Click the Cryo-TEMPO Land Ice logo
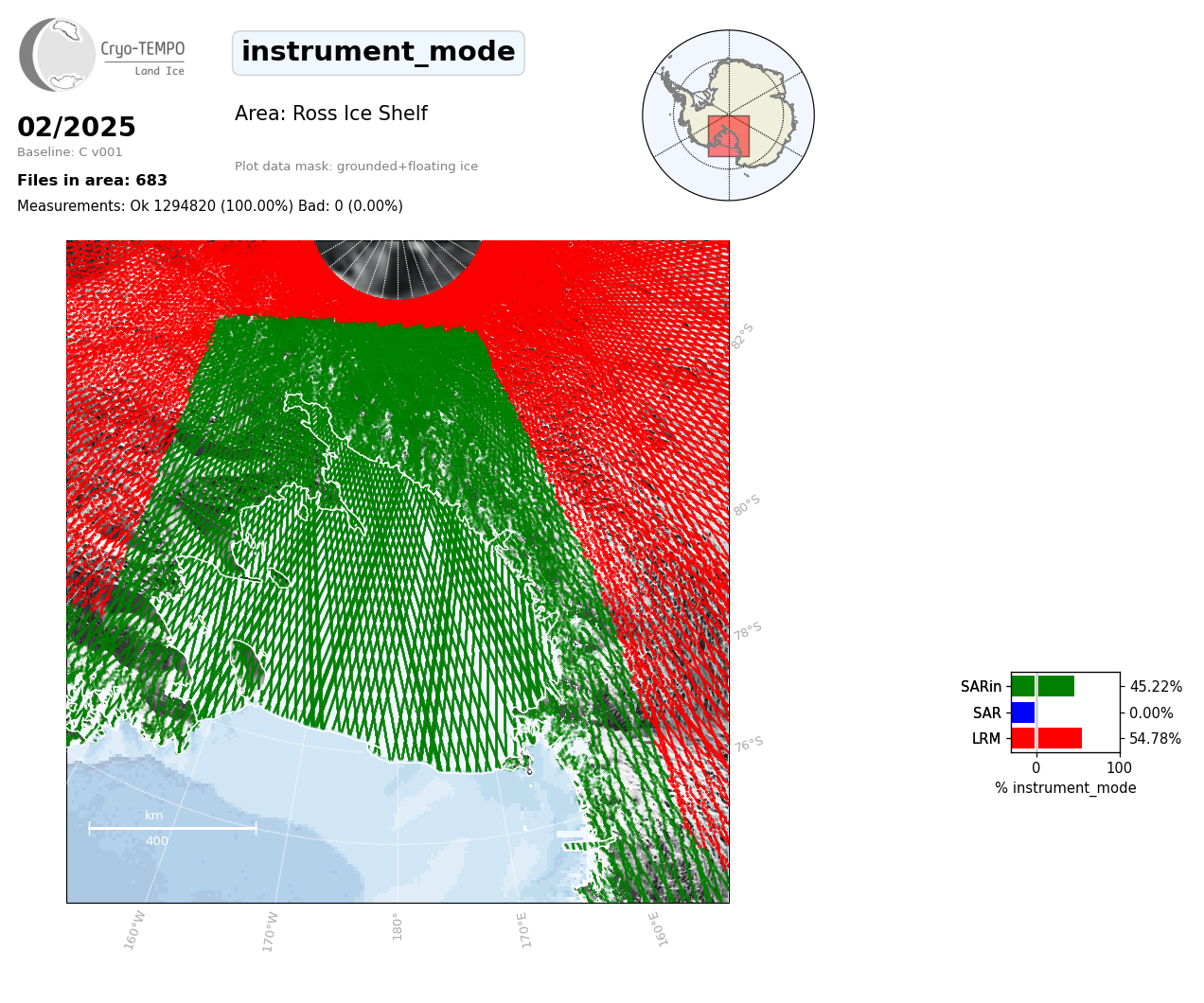Image resolution: width=1204 pixels, height=1003 pixels. 102,55
